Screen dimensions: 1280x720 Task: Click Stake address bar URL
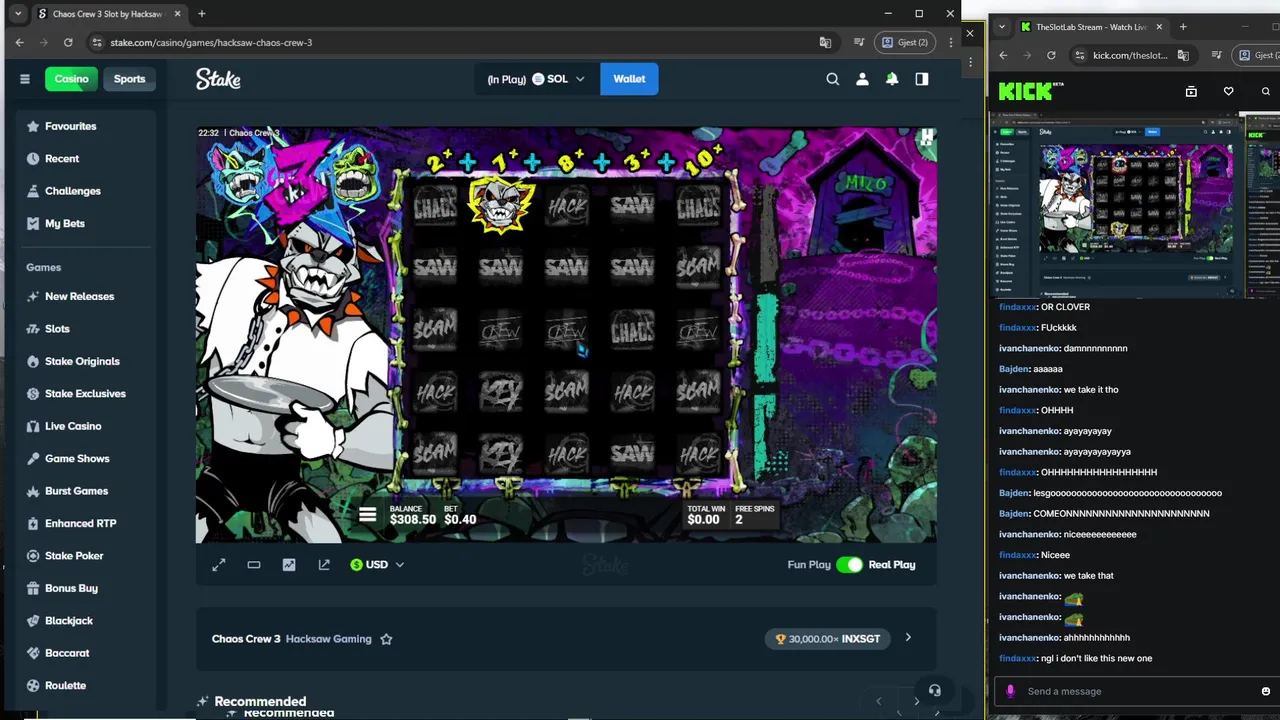pos(211,42)
